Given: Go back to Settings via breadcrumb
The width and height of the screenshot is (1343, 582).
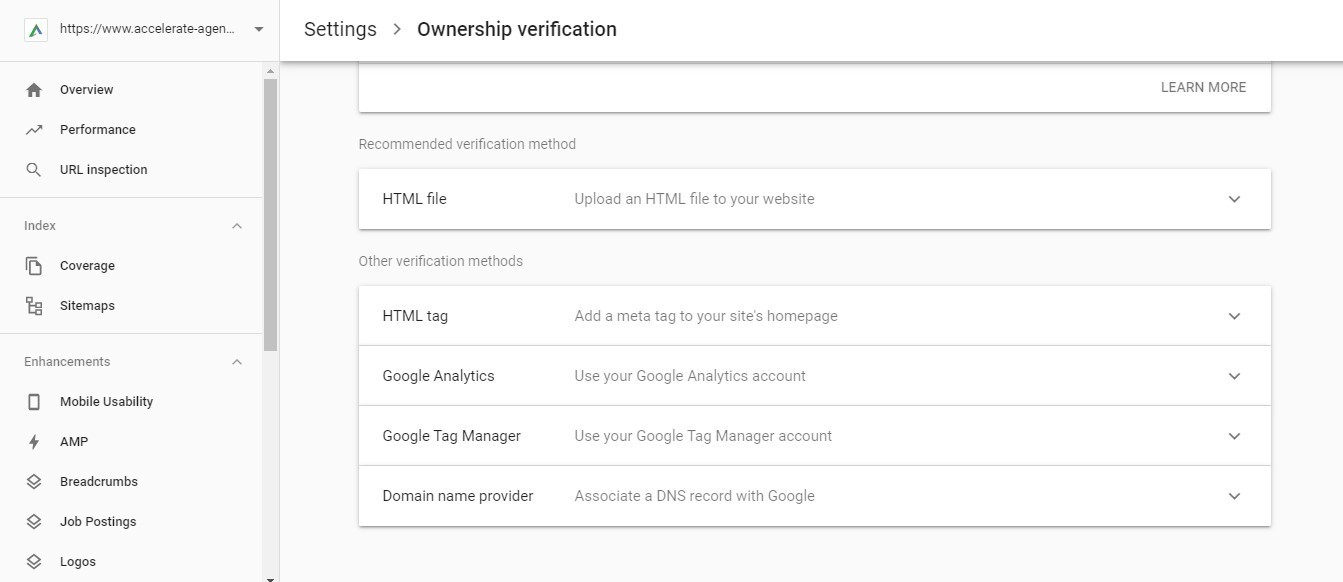Looking at the screenshot, I should coord(340,30).
